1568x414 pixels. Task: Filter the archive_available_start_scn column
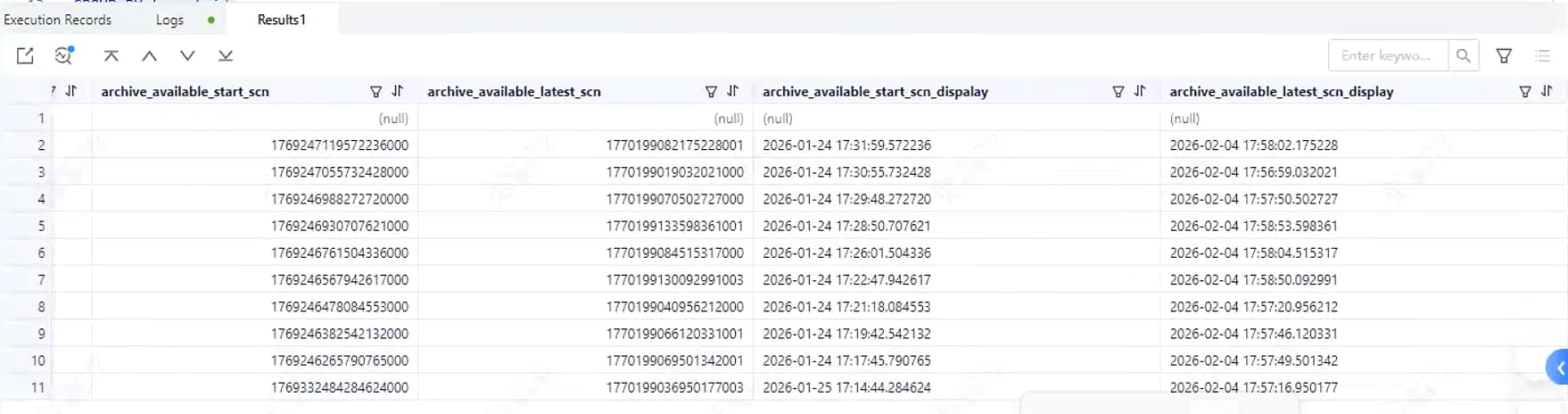(375, 91)
